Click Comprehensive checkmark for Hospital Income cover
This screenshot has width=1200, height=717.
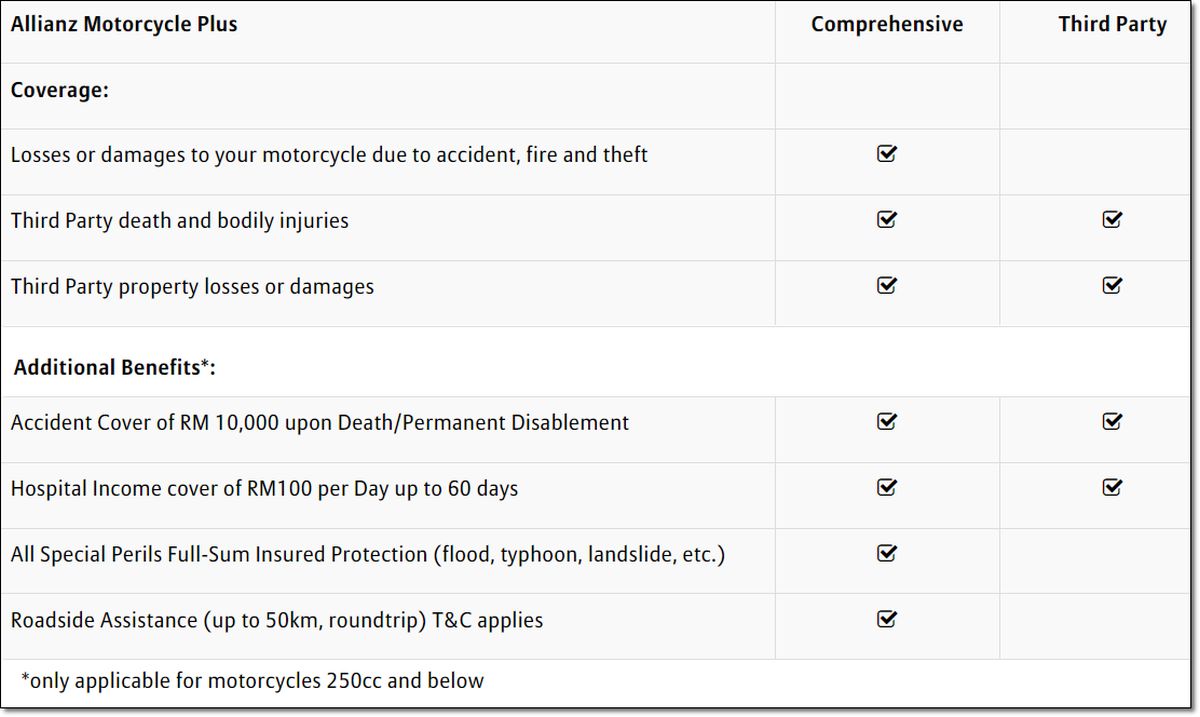coord(886,488)
